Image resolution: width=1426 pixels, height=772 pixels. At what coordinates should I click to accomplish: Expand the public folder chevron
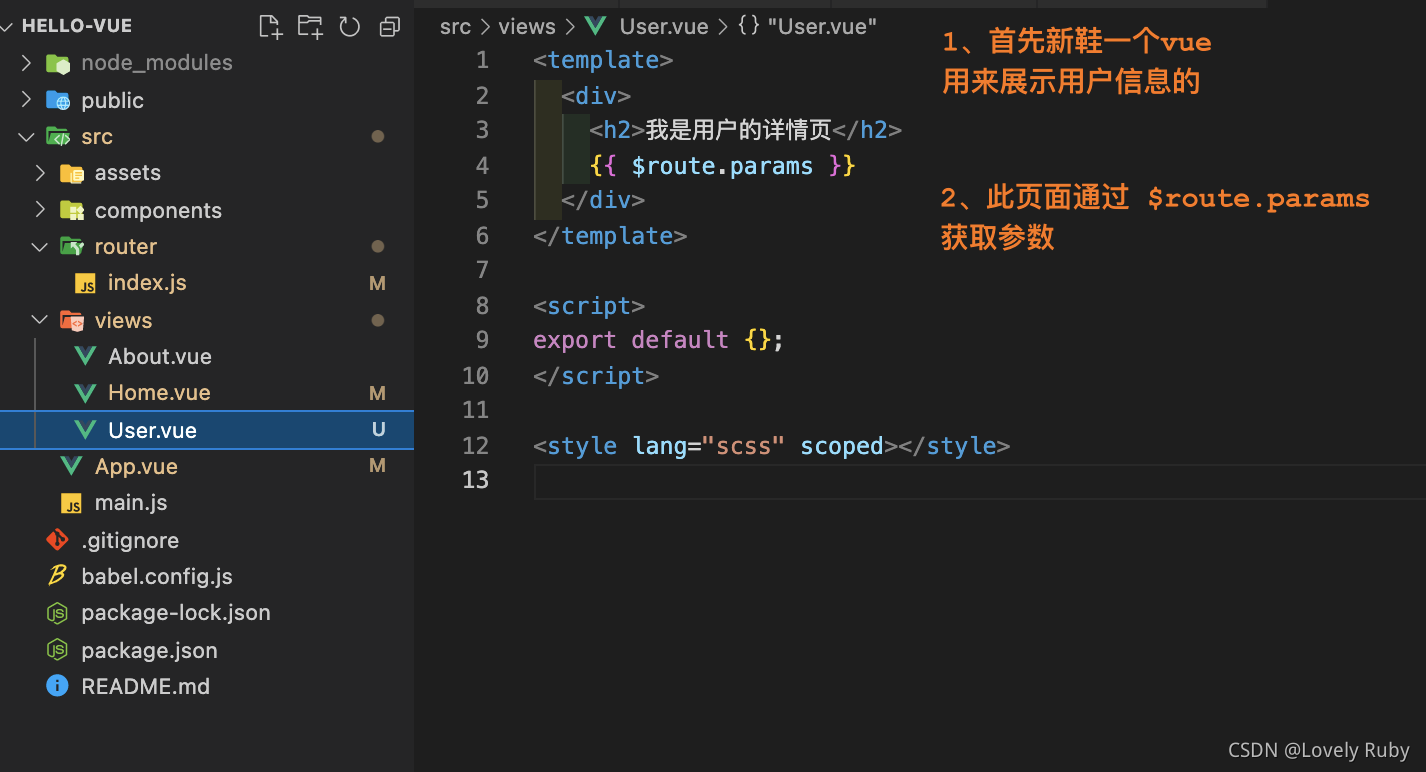pos(27,100)
